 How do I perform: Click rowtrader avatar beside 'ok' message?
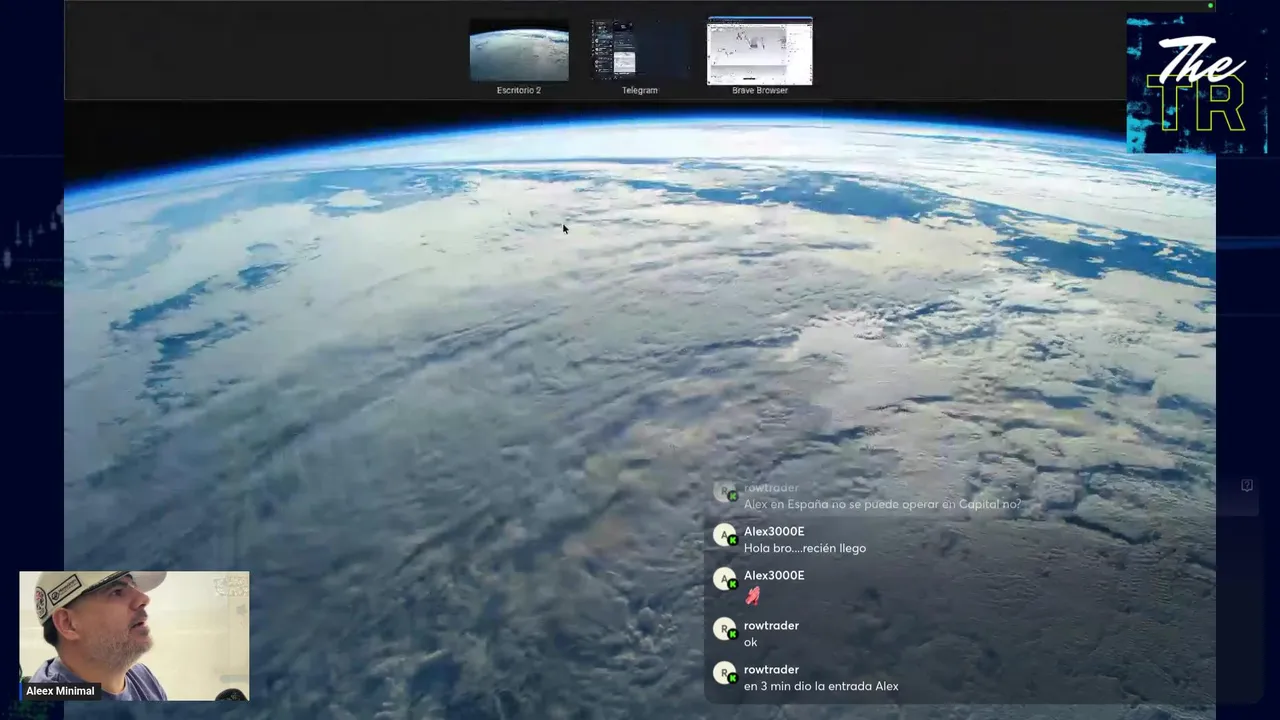[x=725, y=630]
